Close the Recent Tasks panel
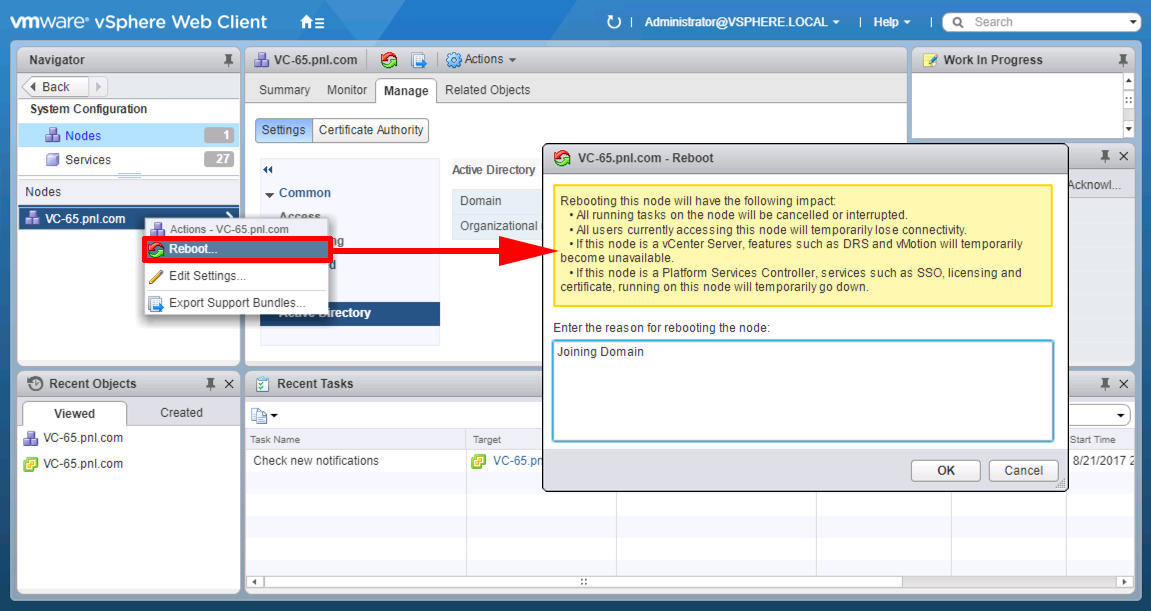This screenshot has width=1151, height=611. pyautogui.click(x=1123, y=384)
